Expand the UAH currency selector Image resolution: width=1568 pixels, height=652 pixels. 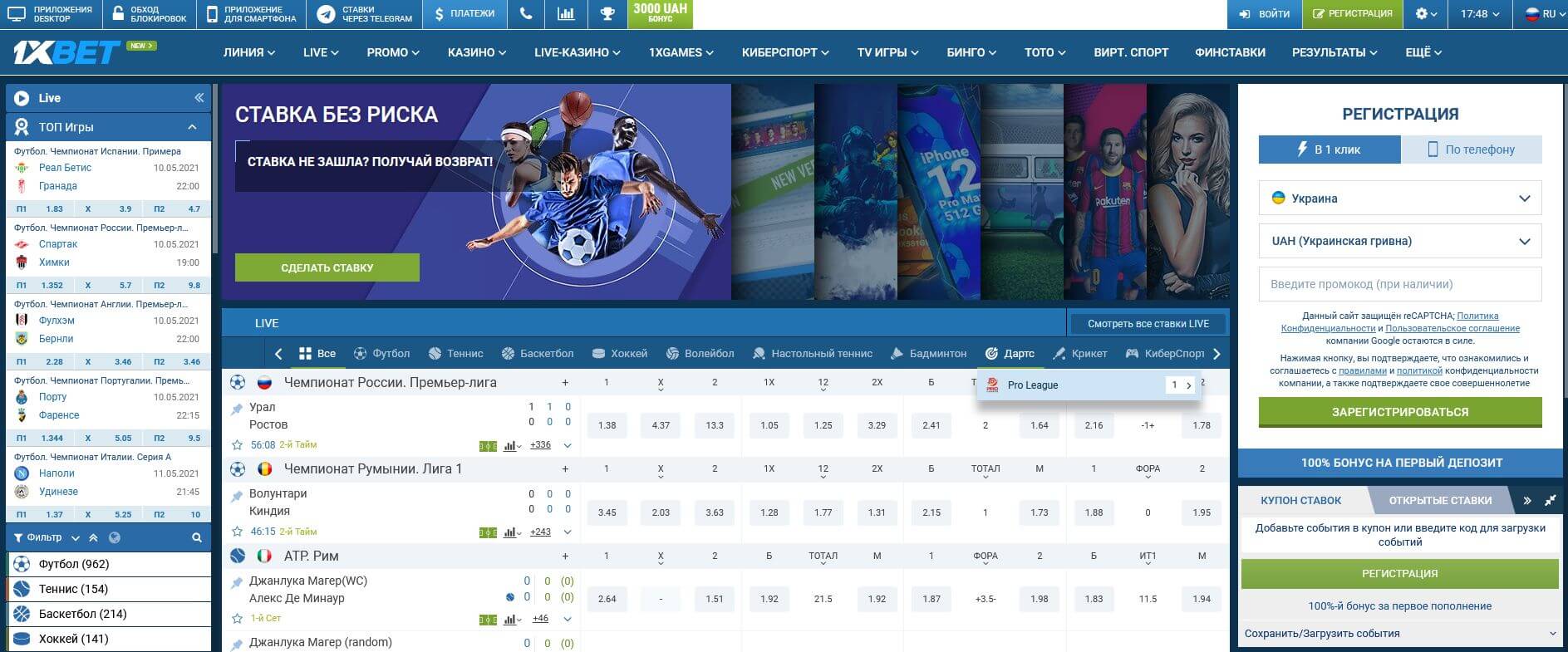1399,241
